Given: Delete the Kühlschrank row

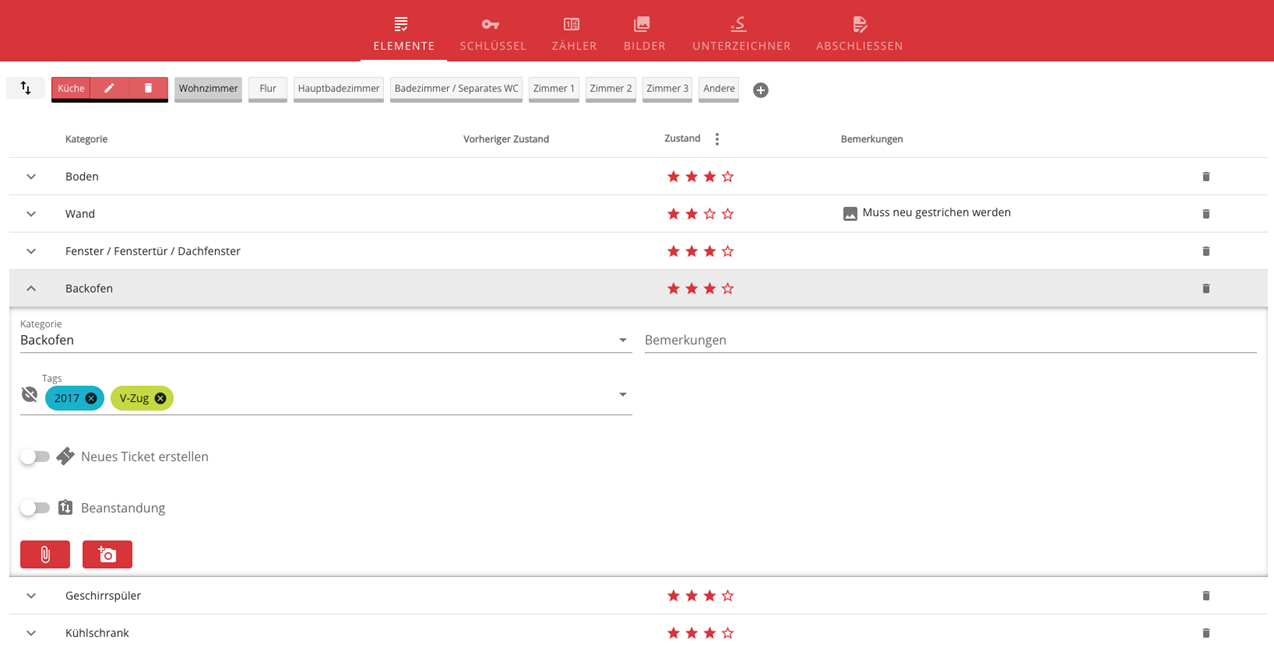Looking at the screenshot, I should (1206, 633).
